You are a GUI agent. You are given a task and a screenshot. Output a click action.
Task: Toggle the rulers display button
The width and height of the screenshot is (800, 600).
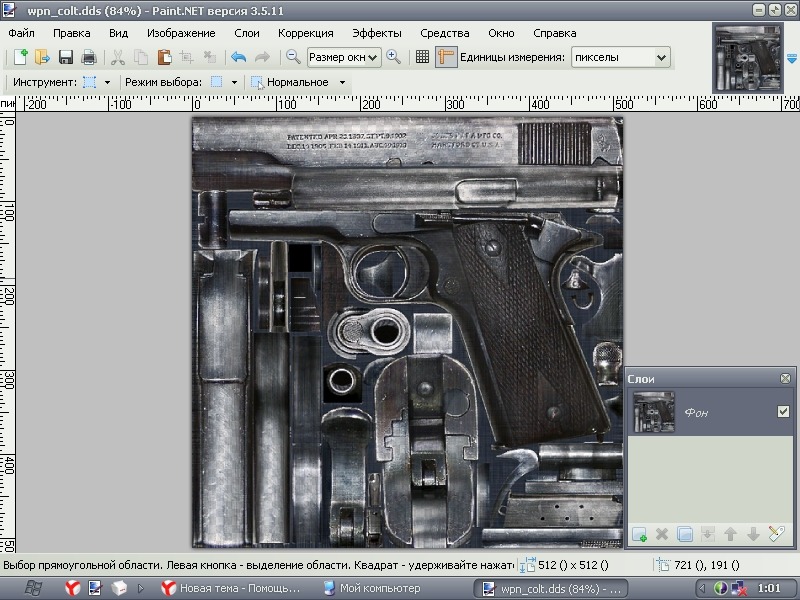pos(446,57)
